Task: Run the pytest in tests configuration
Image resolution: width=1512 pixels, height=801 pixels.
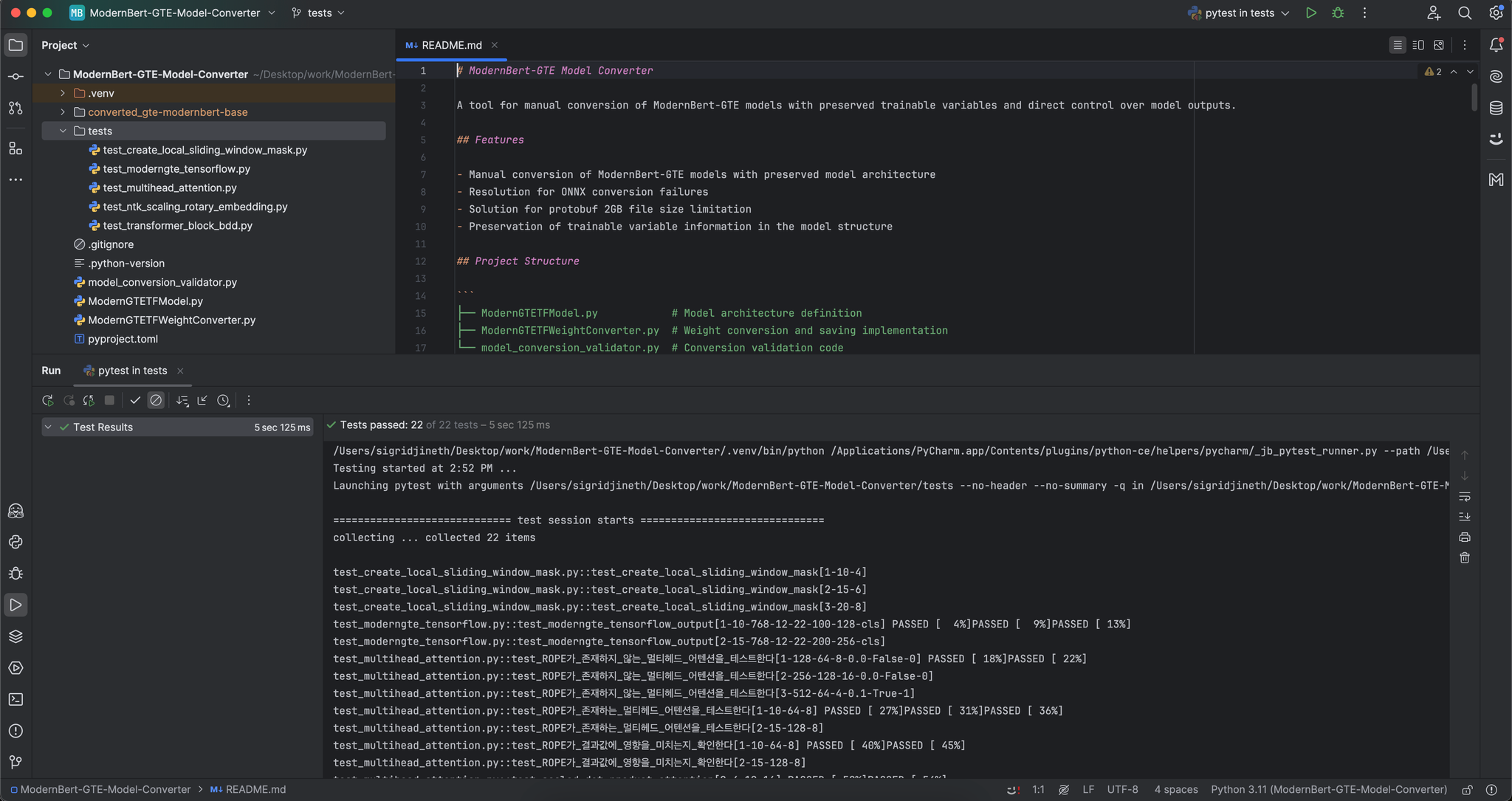Action: pos(1311,13)
